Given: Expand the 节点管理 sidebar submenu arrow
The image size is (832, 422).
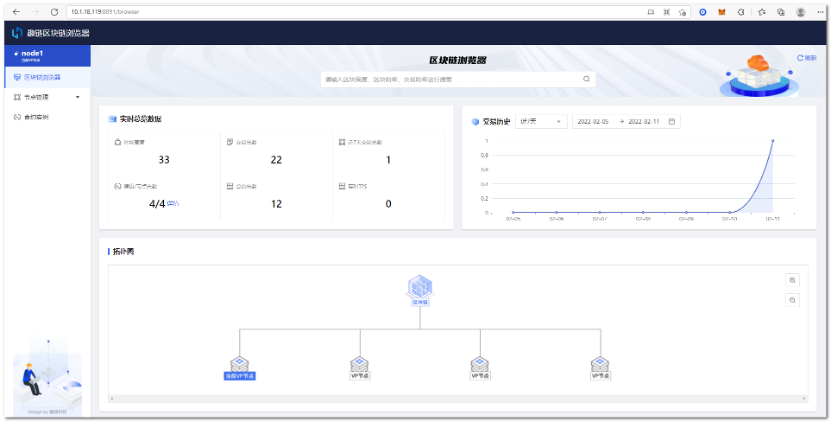Looking at the screenshot, I should coord(78,97).
